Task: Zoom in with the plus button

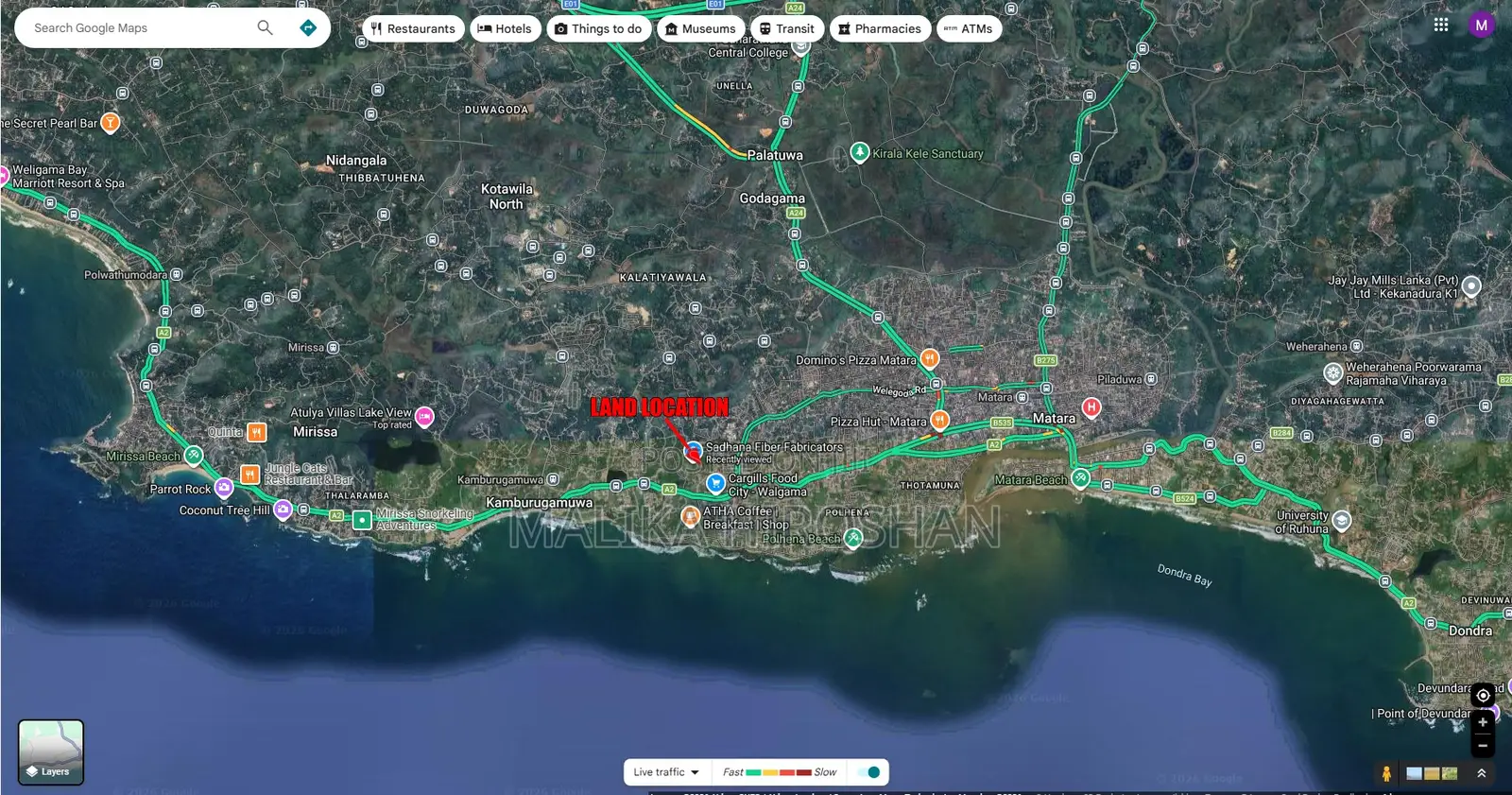Action: (1483, 722)
